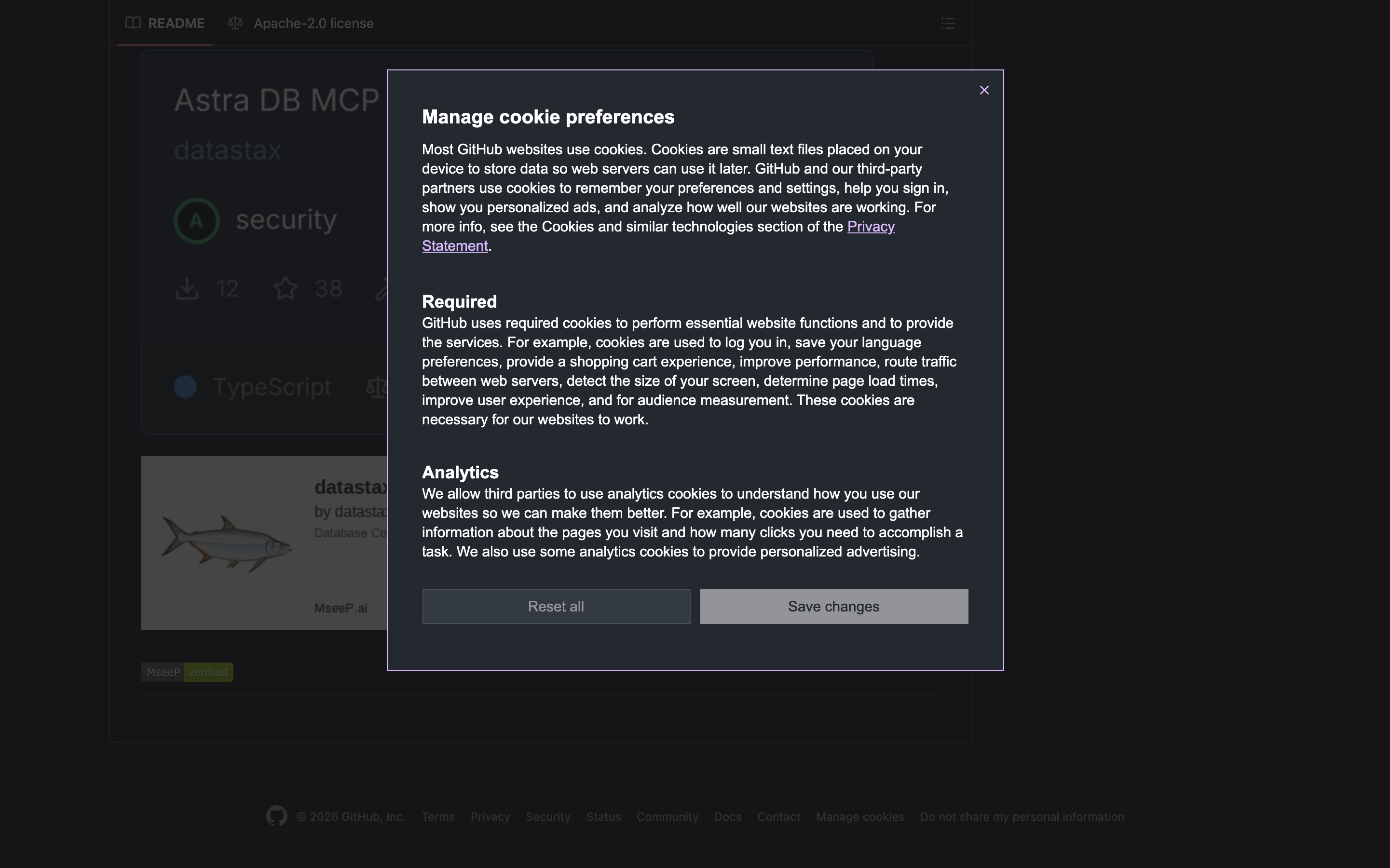This screenshot has width=1390, height=868.
Task: Click the MseeP verified badge
Action: click(x=187, y=672)
